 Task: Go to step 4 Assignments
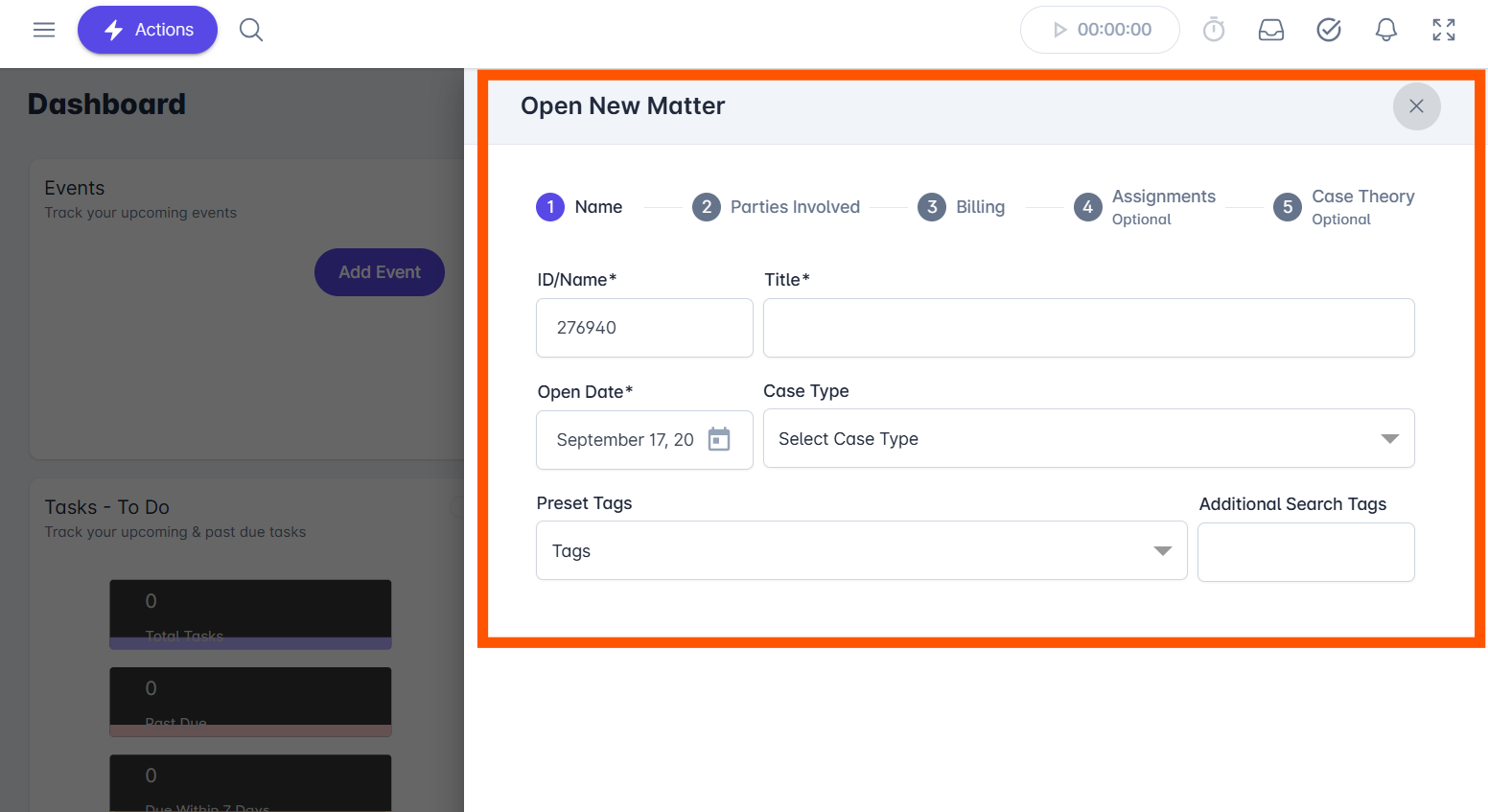[x=1145, y=207]
